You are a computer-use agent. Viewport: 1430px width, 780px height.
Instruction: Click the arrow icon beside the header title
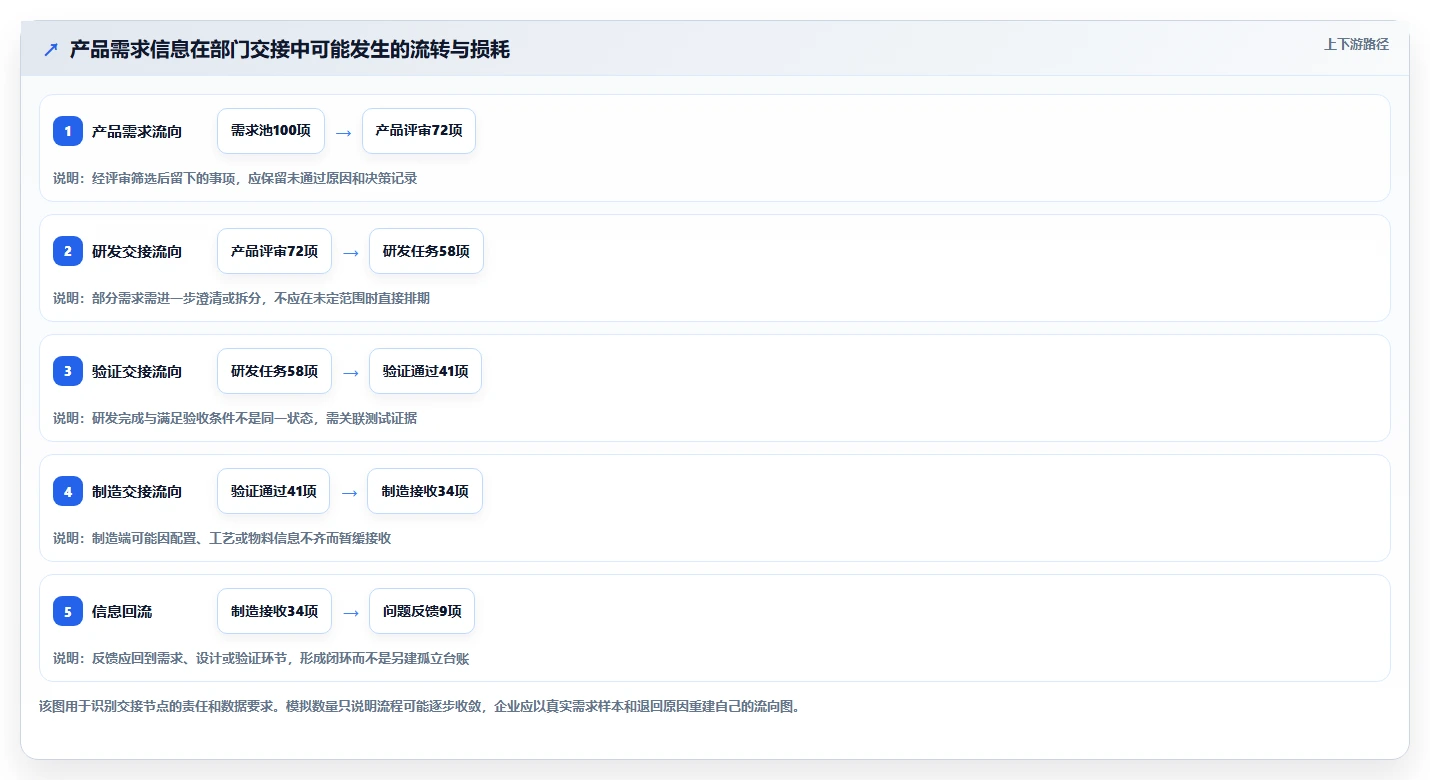pos(51,49)
